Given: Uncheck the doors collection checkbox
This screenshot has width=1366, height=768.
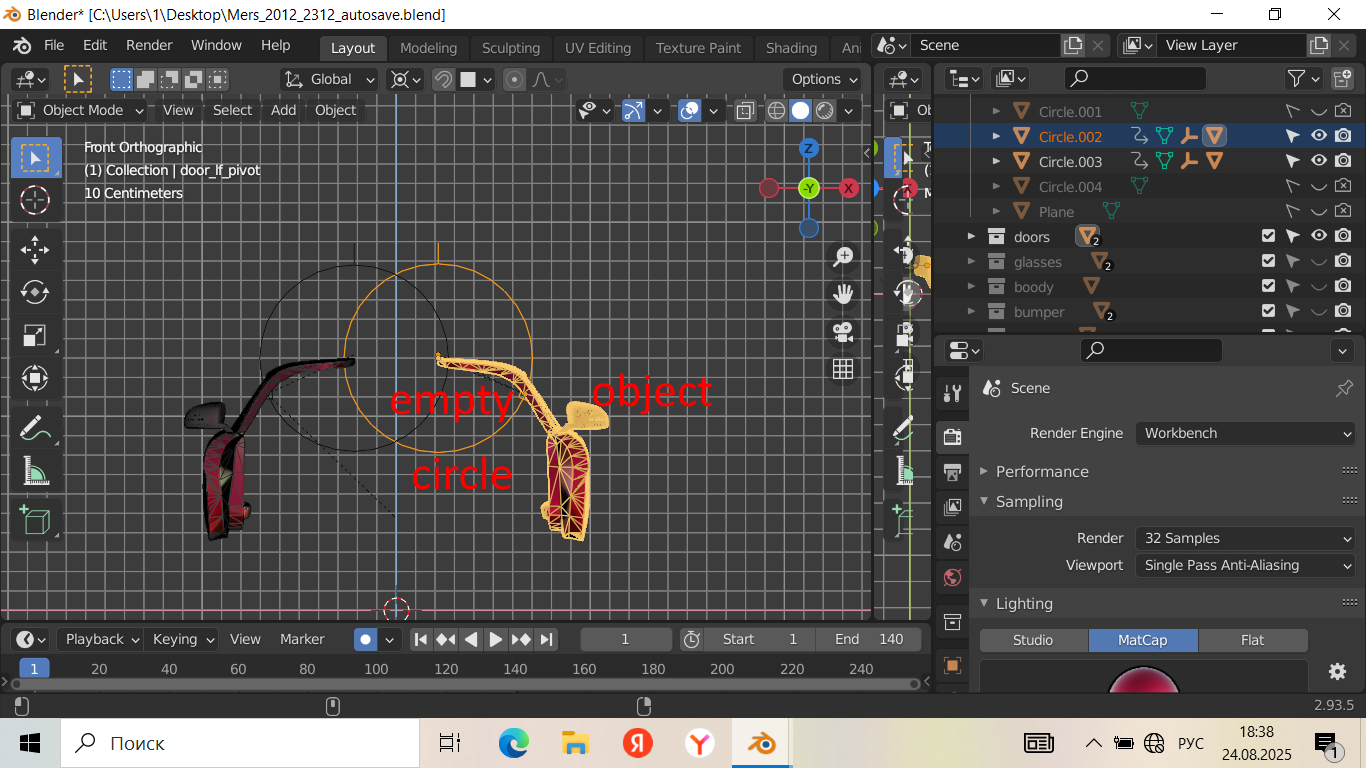Looking at the screenshot, I should pyautogui.click(x=1268, y=236).
